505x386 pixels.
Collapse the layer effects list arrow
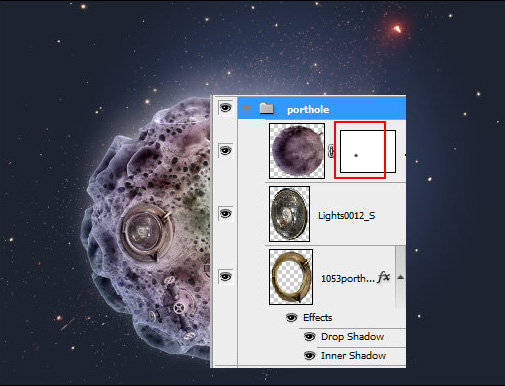pyautogui.click(x=401, y=277)
